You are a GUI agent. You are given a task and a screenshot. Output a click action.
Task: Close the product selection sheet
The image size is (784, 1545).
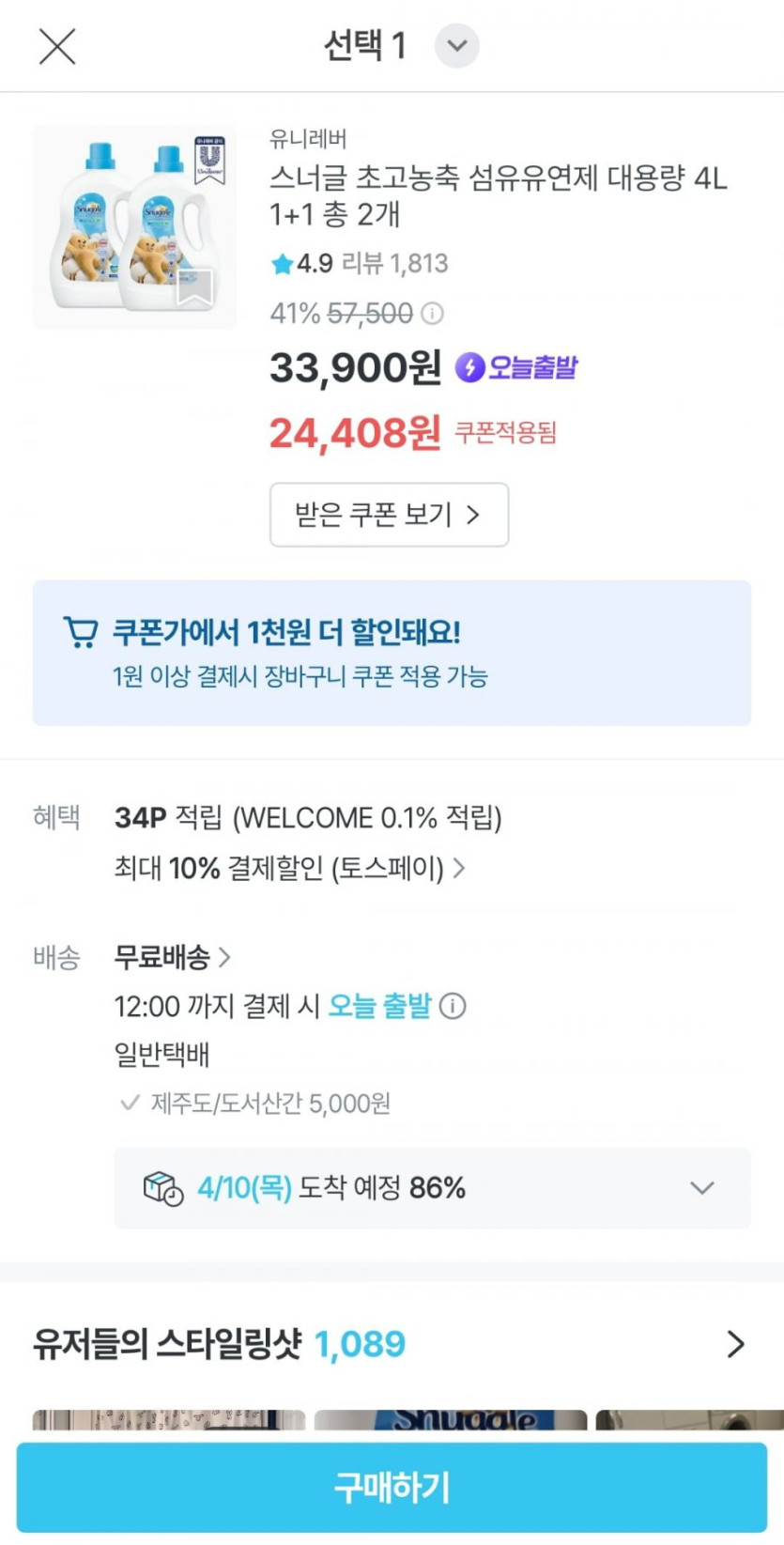coord(56,46)
